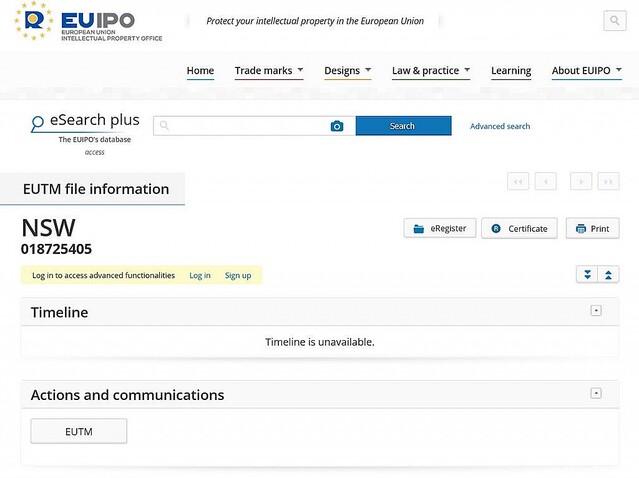
Task: Go to next result arrow
Action: click(580, 181)
